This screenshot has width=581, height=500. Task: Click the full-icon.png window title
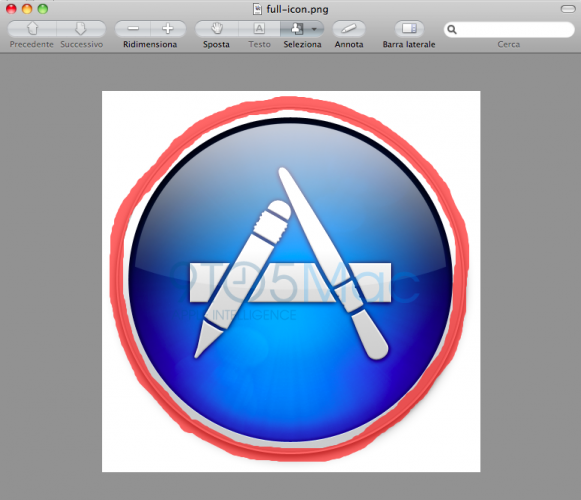click(298, 9)
